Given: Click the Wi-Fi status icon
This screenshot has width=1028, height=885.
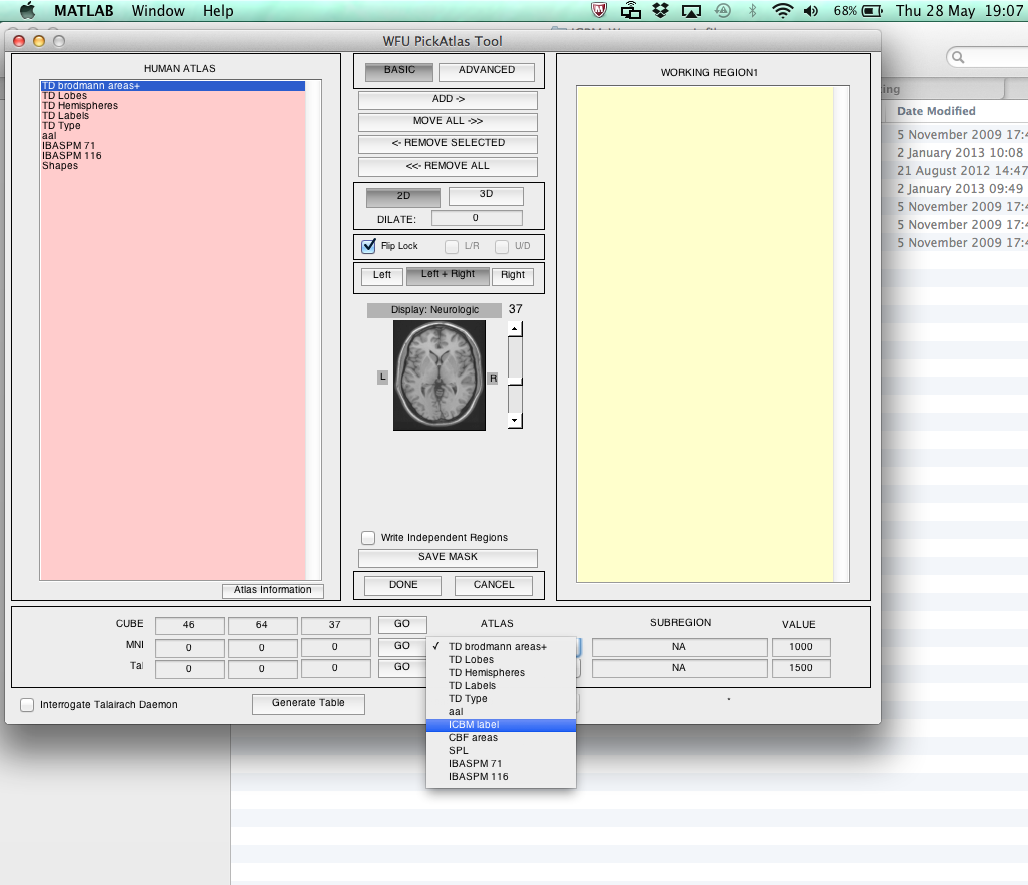Looking at the screenshot, I should coord(783,11).
